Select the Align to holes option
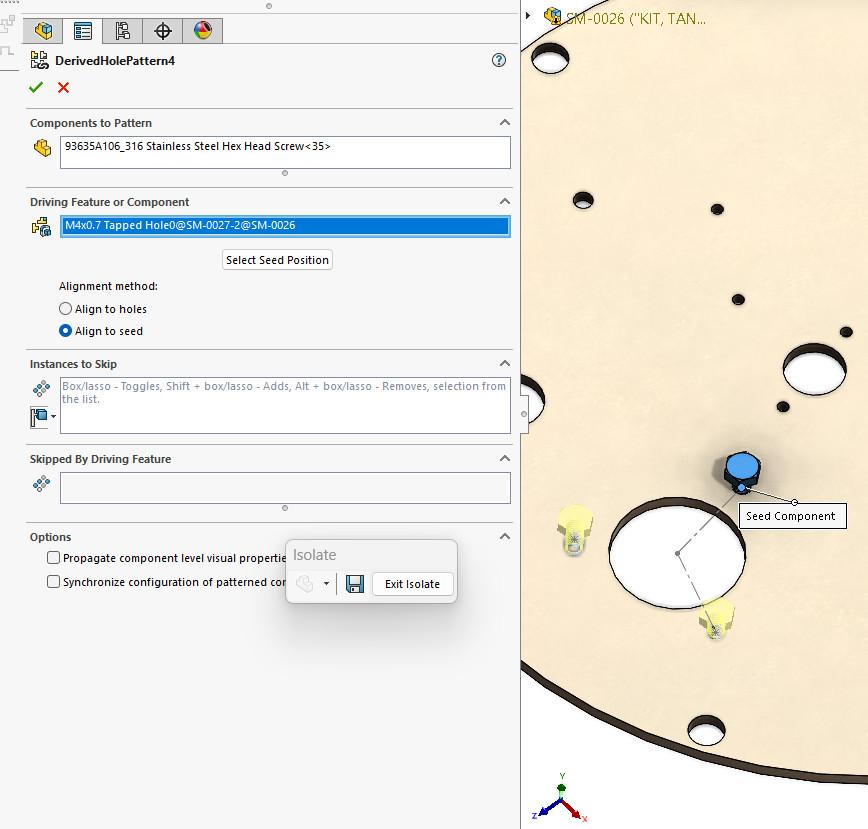 [x=66, y=309]
